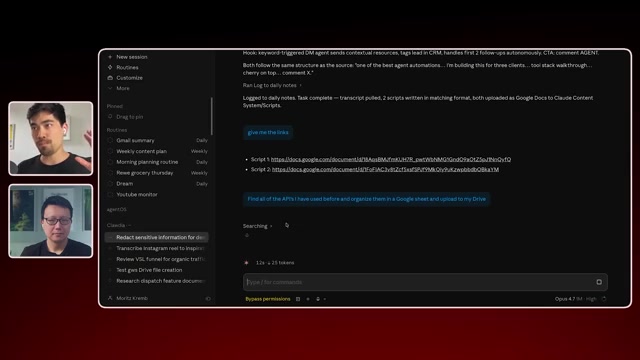Click the small icon below Searching
The height and width of the screenshot is (360, 640).
coord(247,235)
